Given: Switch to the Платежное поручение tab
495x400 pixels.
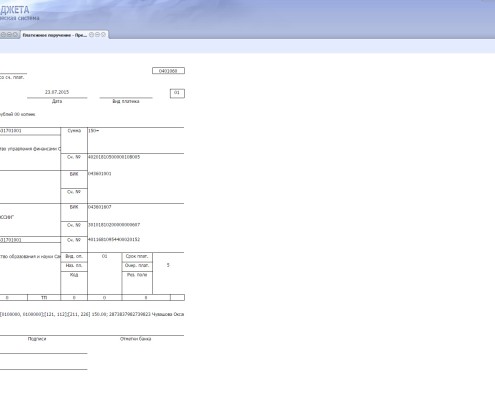Looking at the screenshot, I should [55, 35].
